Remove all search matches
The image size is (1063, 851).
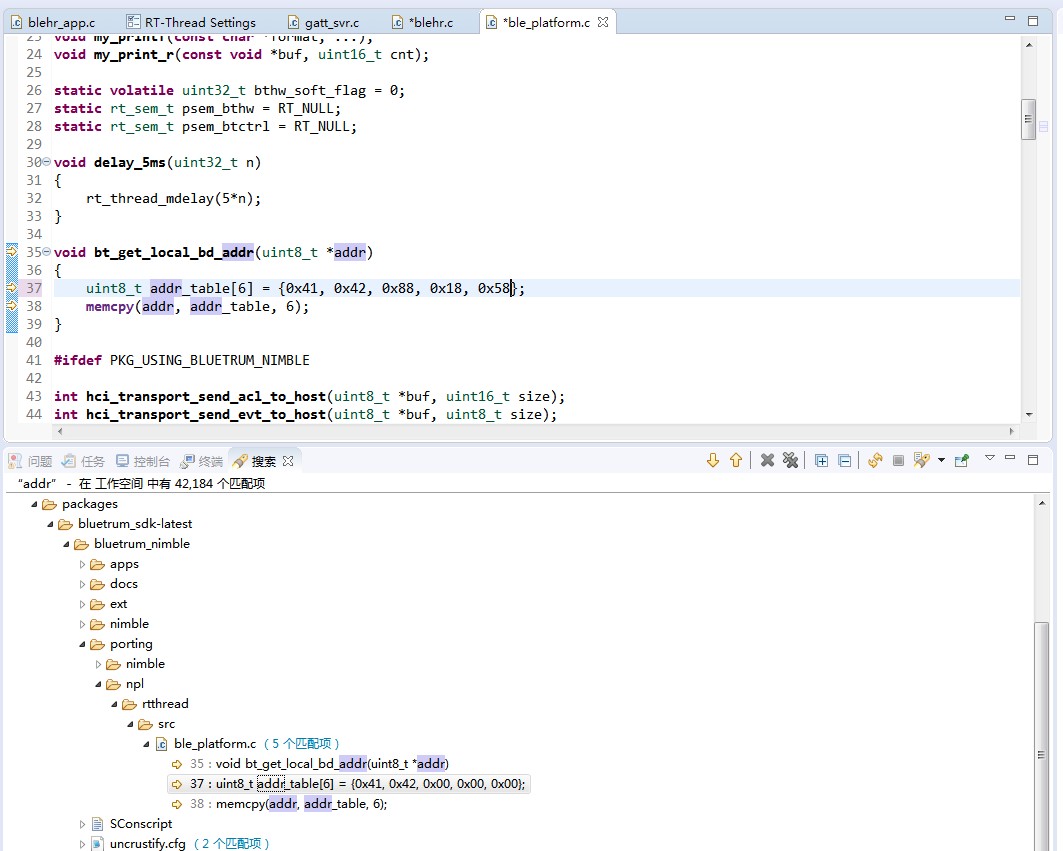(790, 460)
